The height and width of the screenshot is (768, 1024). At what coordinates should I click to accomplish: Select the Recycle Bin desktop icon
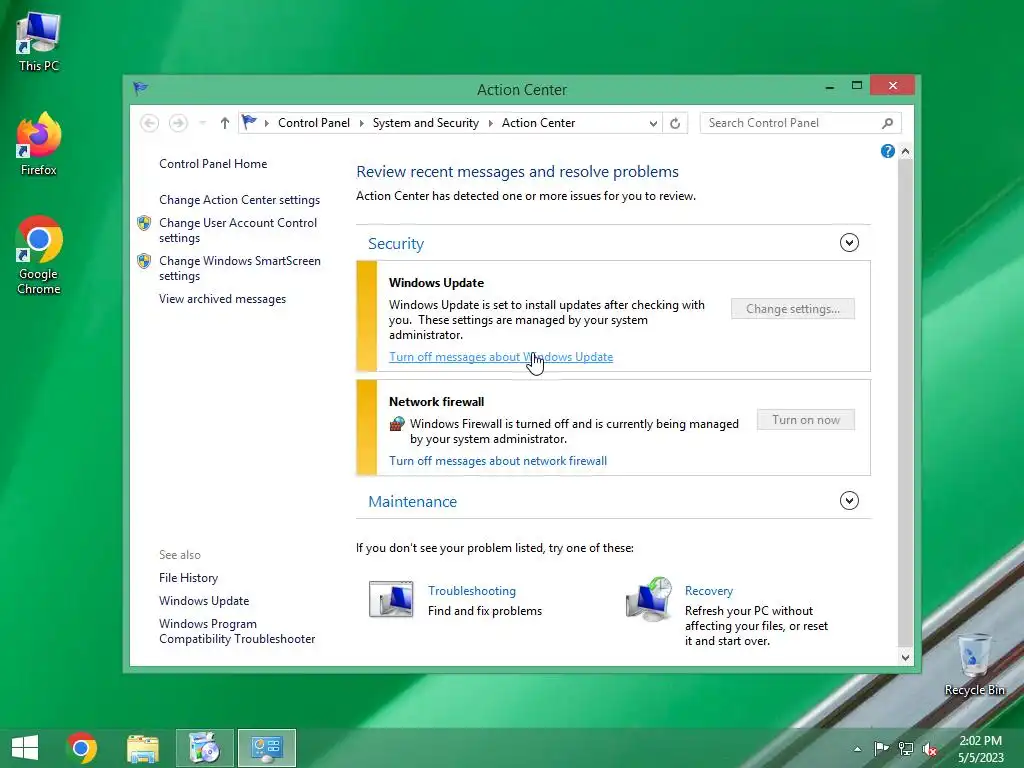(x=974, y=665)
